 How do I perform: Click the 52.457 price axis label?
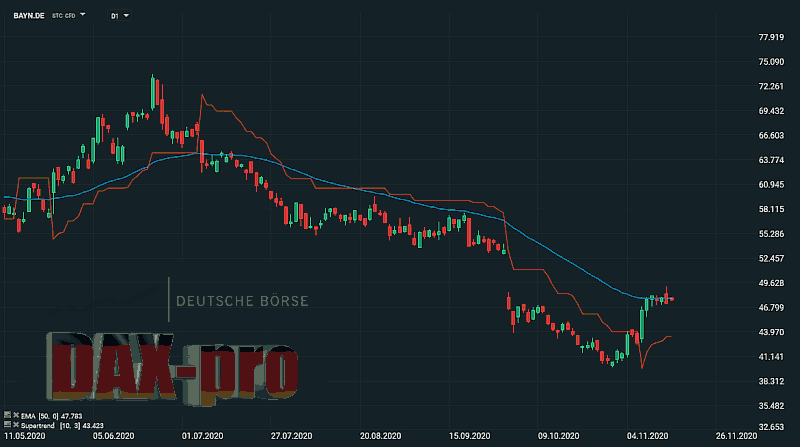click(771, 258)
